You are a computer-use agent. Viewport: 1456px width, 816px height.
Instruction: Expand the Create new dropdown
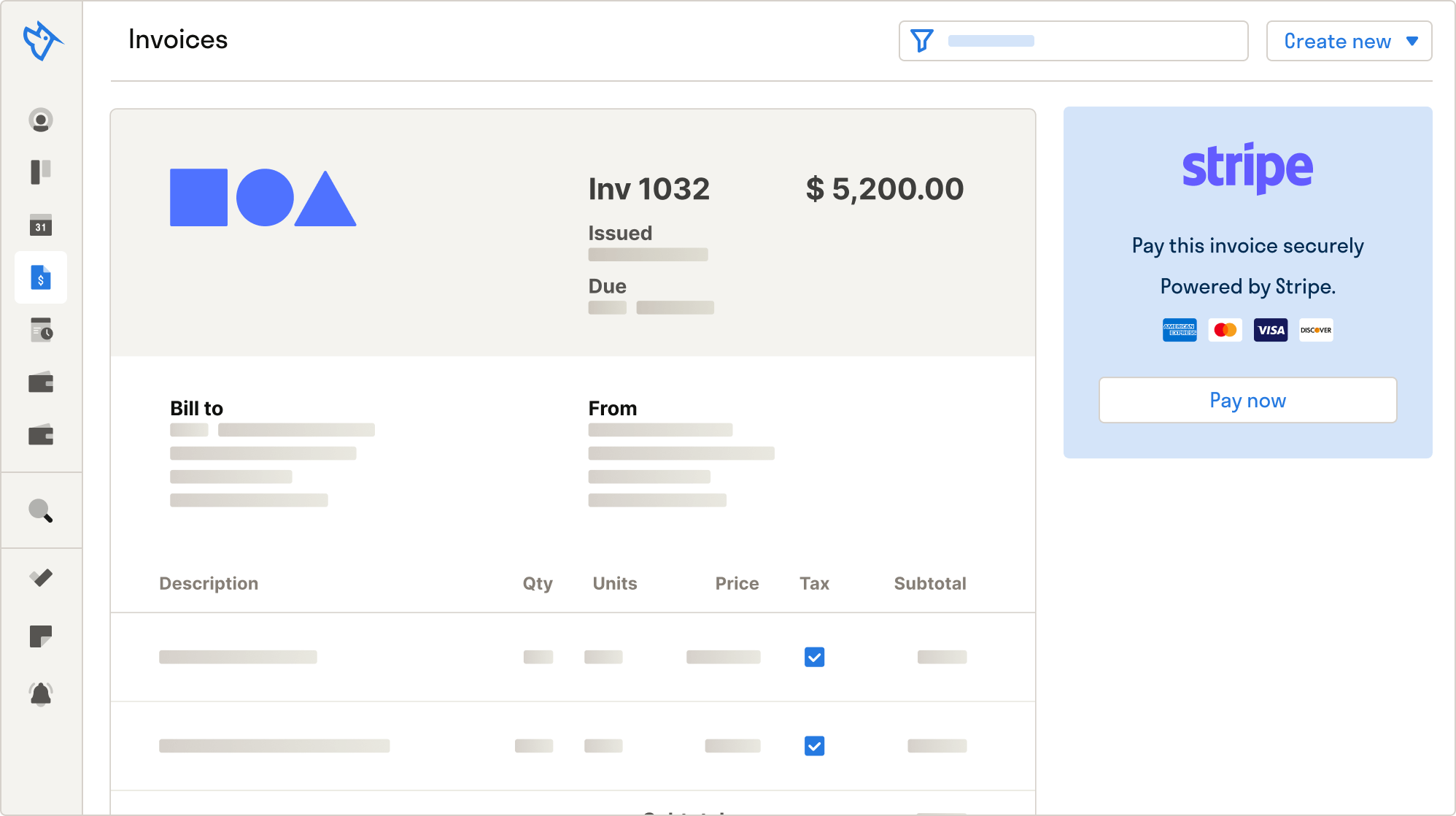(x=1349, y=41)
